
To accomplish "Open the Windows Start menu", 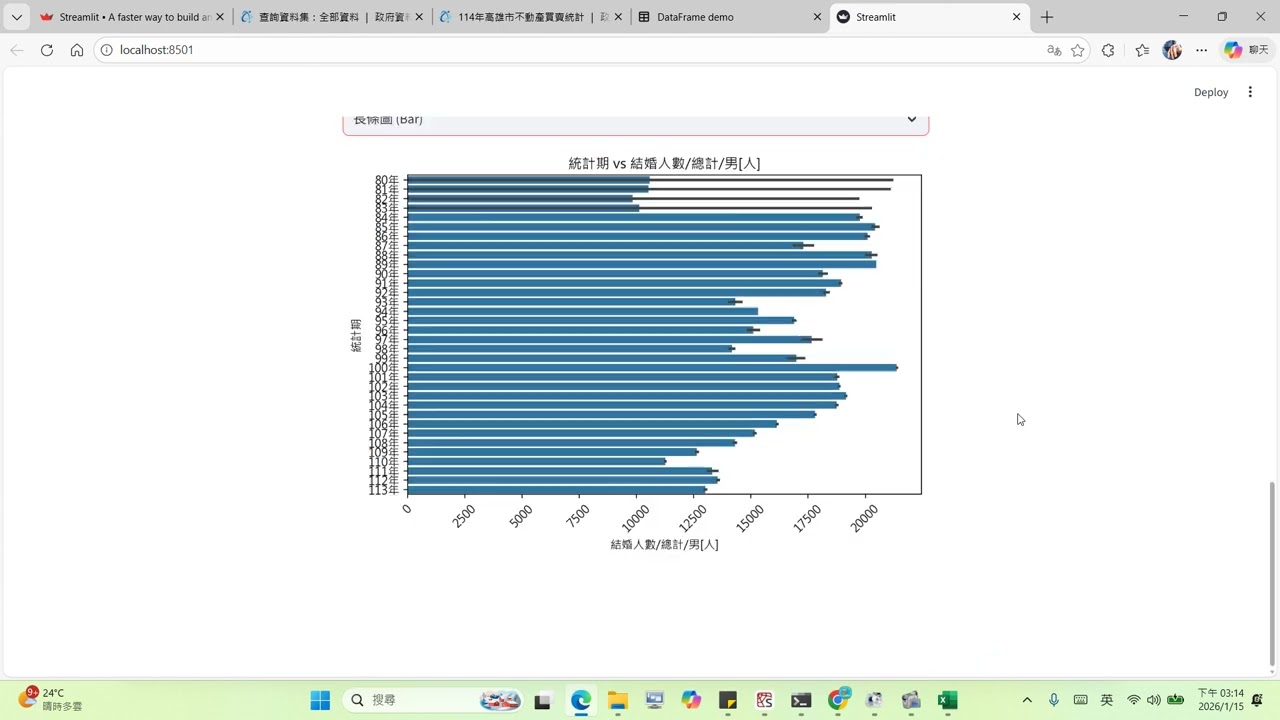I will [x=320, y=700].
